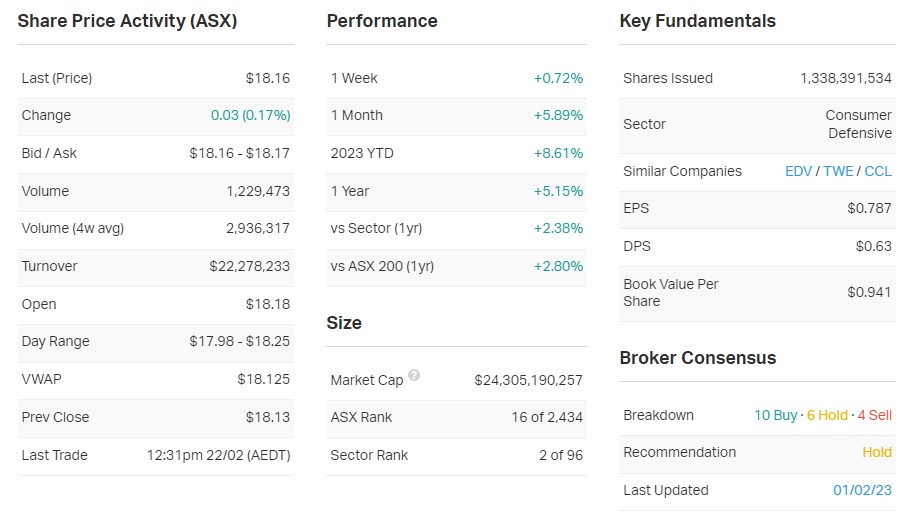Click the Key Fundamentals heading
The width and height of the screenshot is (915, 524).
697,21
